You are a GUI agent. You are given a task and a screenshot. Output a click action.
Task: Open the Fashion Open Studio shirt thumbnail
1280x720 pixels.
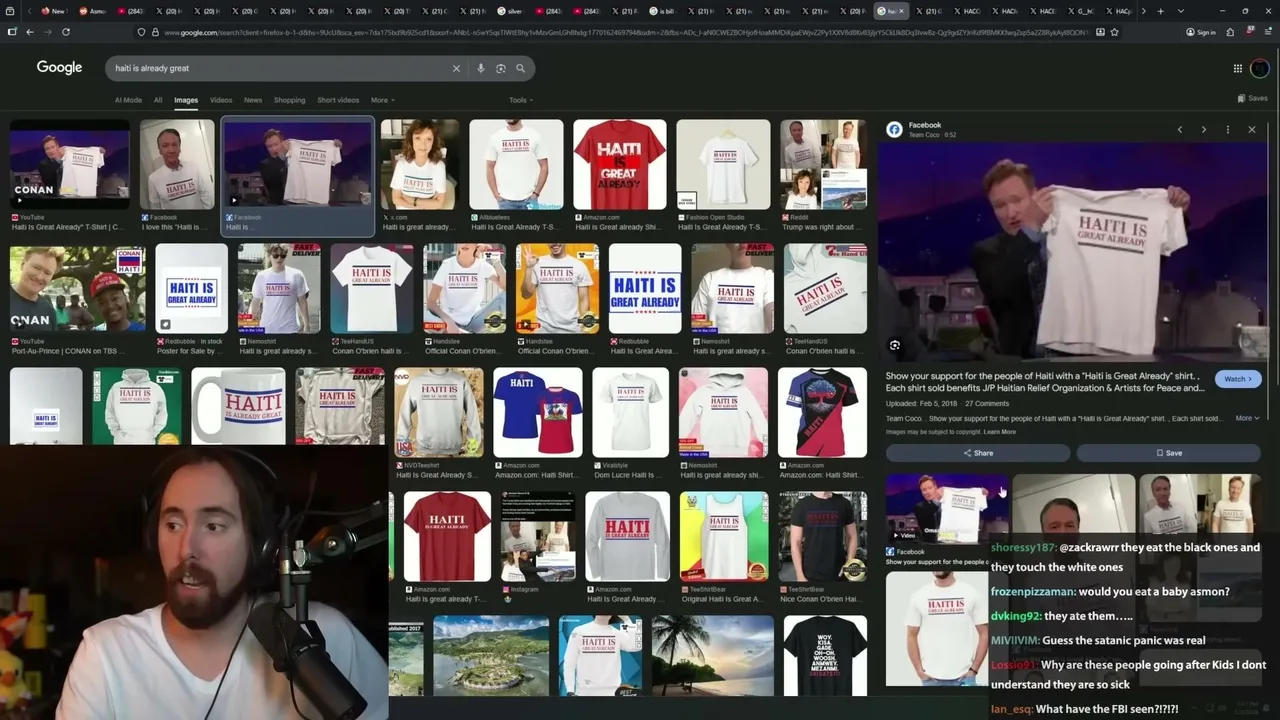(x=723, y=164)
